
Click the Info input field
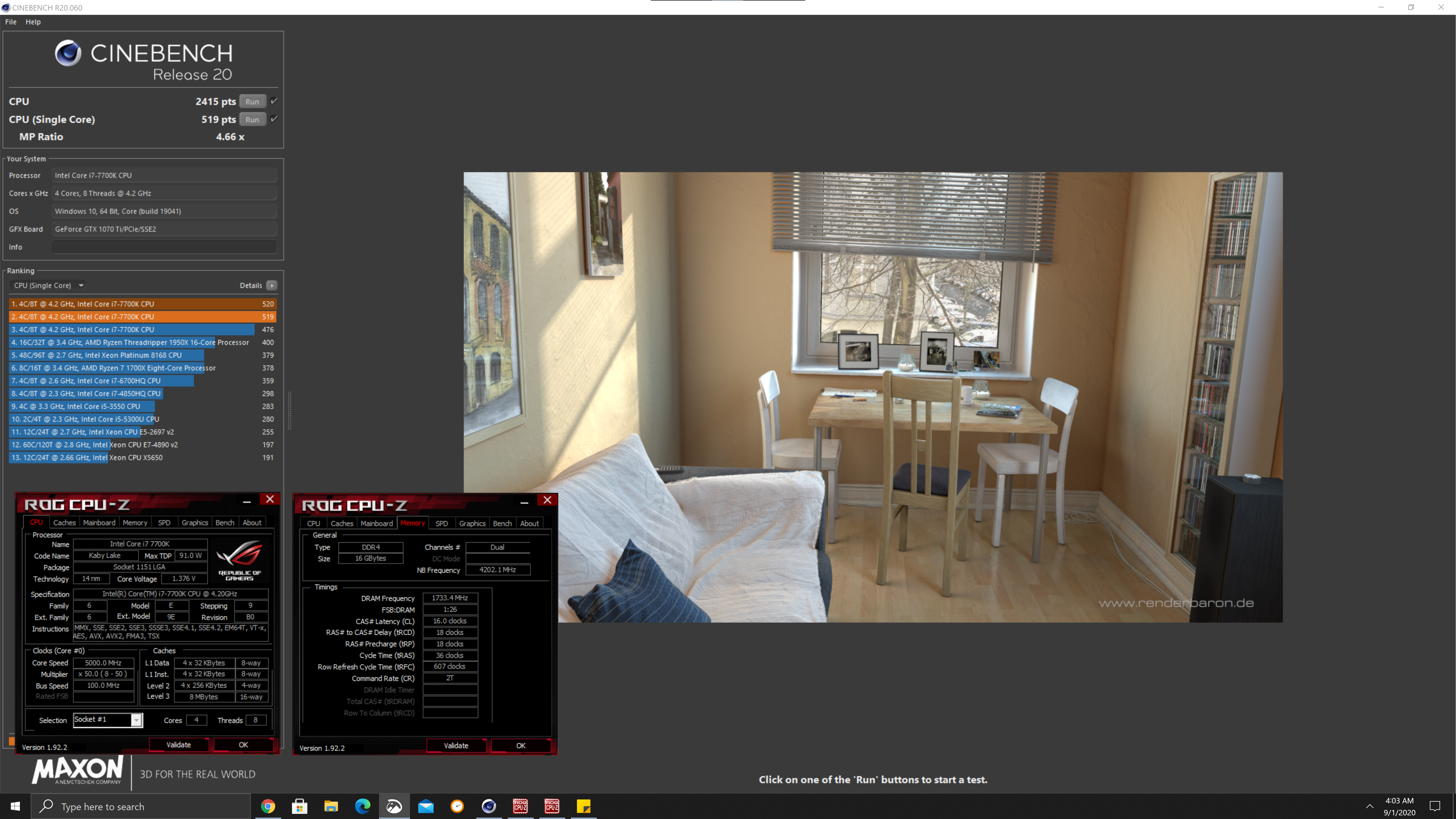(164, 247)
